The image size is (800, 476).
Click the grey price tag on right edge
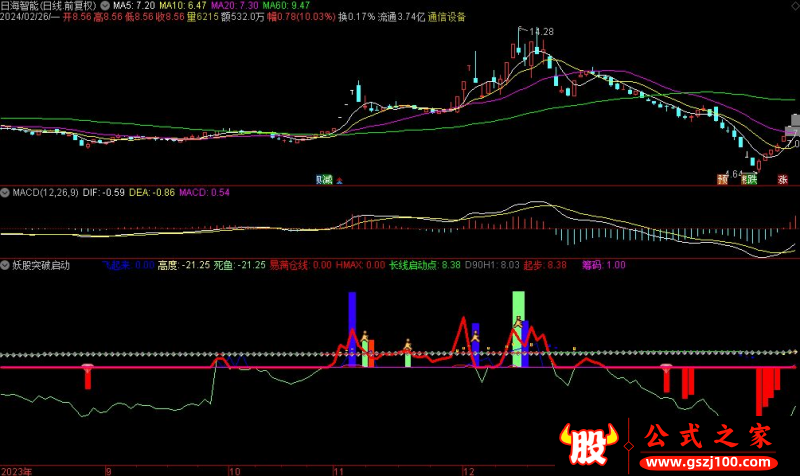point(791,129)
